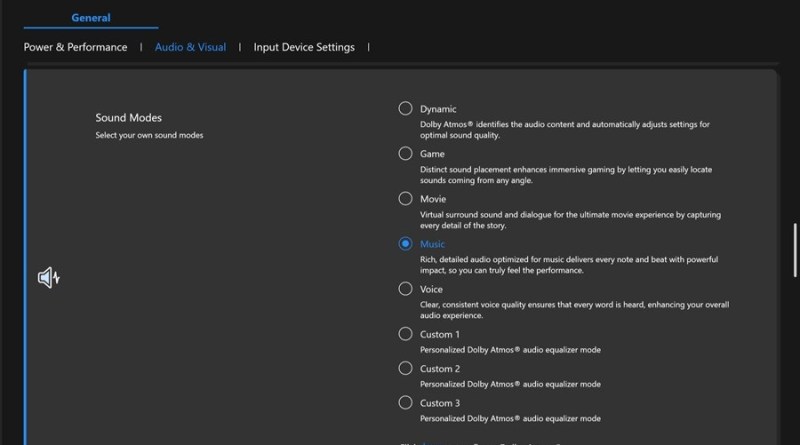Click the selected Music radio button
The width and height of the screenshot is (800, 445).
[x=405, y=244]
